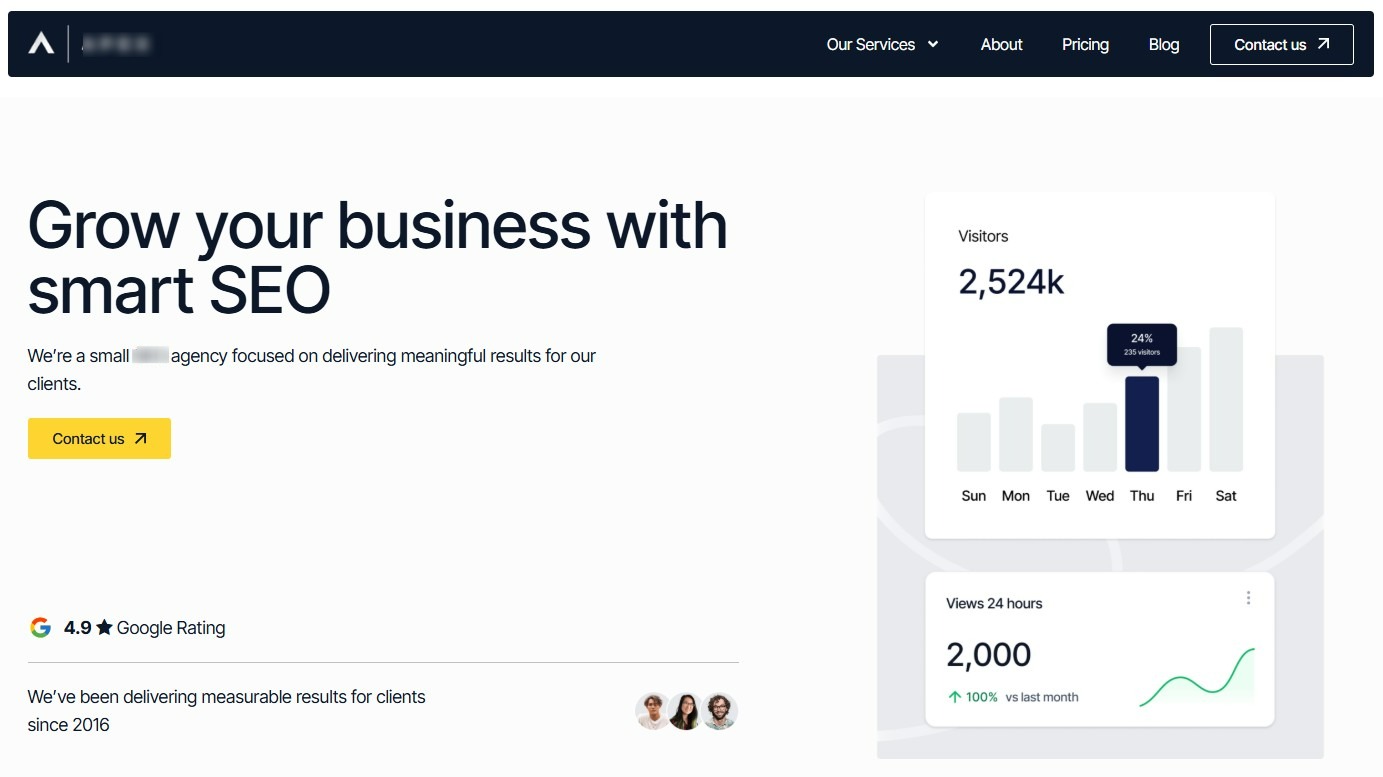Image resolution: width=1383 pixels, height=777 pixels.
Task: Click the Tue bar in Visitors chart
Action: [1058, 448]
